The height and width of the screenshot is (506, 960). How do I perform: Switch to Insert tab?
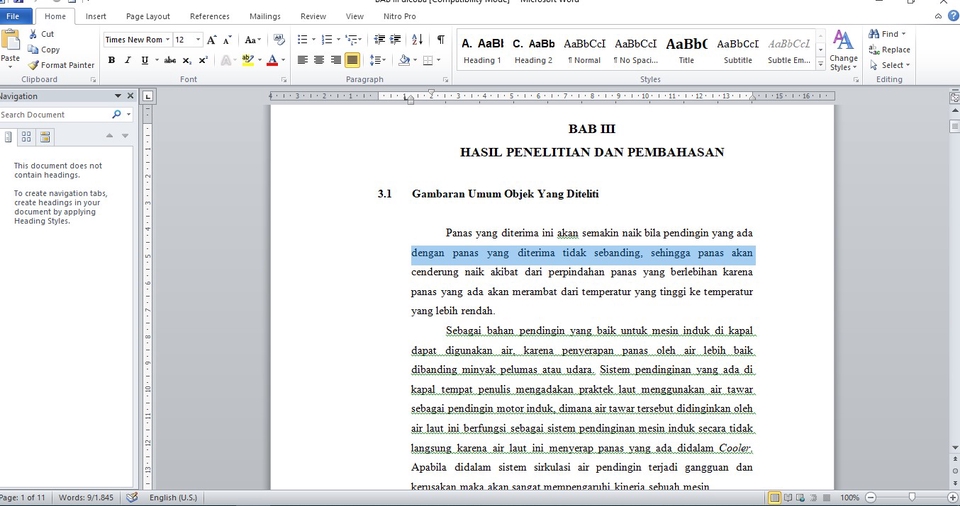coord(96,17)
